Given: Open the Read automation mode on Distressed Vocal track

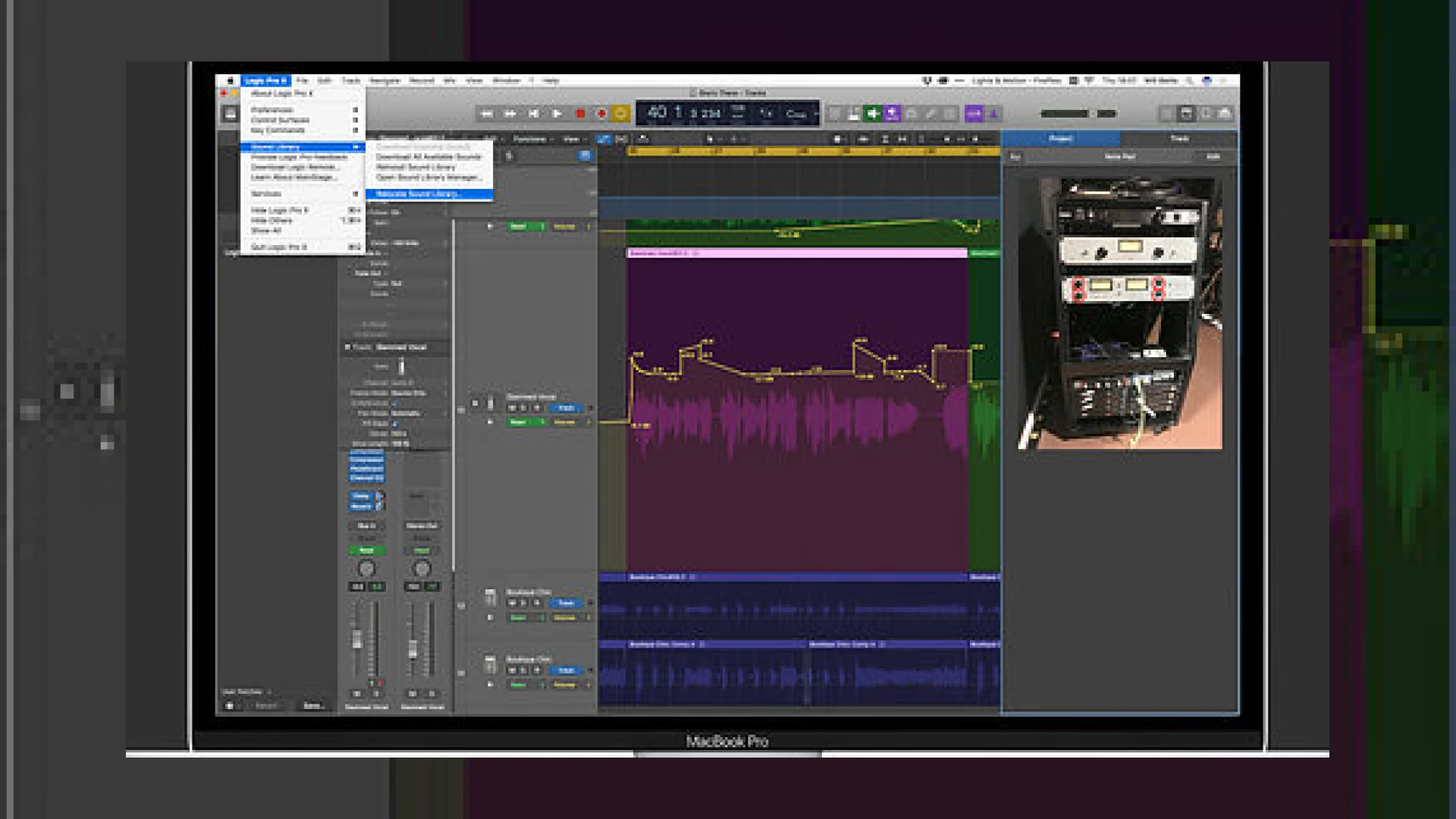Looking at the screenshot, I should pos(526,422).
